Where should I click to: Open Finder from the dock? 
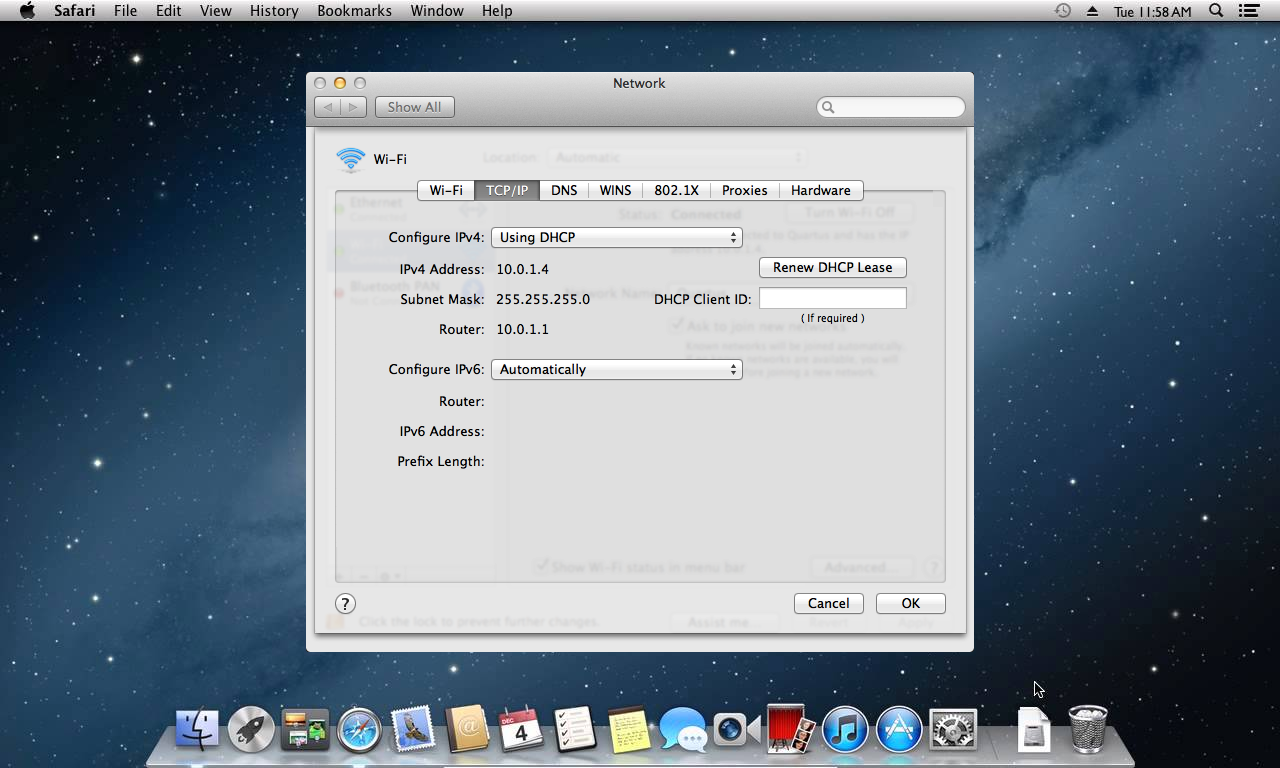point(197,729)
